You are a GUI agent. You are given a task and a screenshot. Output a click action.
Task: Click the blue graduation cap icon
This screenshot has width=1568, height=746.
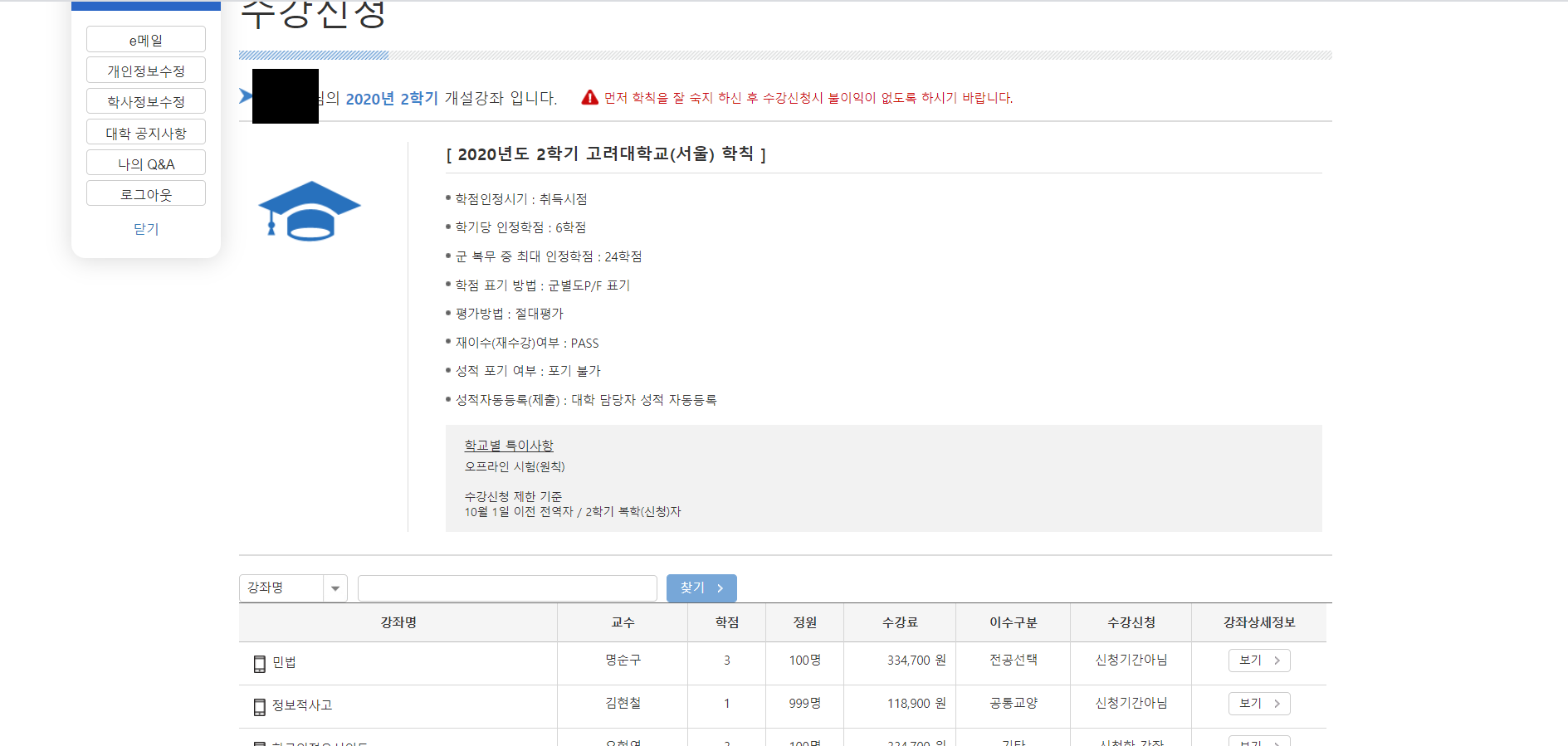point(309,211)
